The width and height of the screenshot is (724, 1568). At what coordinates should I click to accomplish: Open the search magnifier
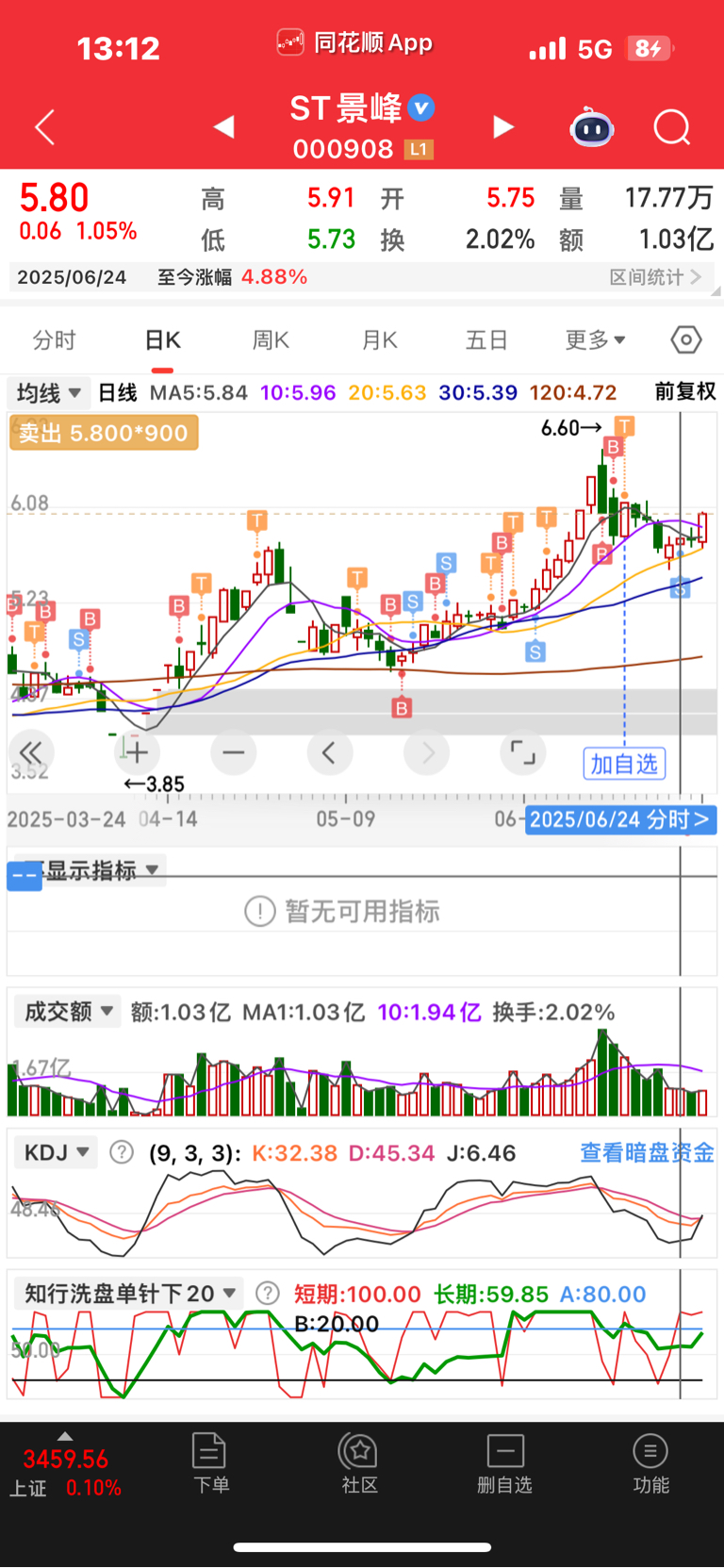(x=672, y=127)
